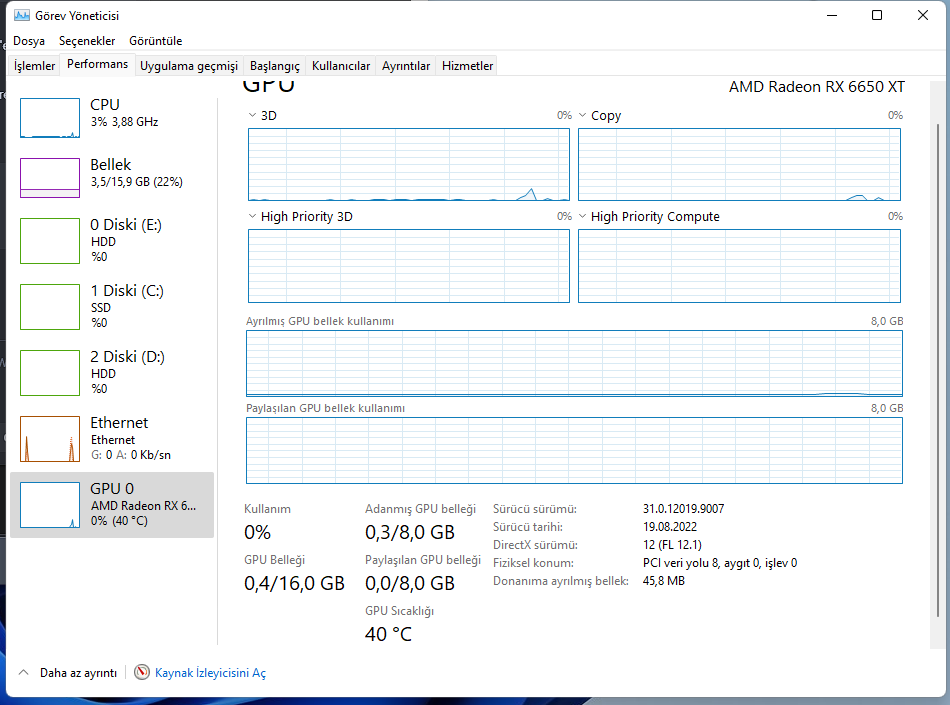Open the Görüntüle menu
This screenshot has width=950, height=705.
pos(156,41)
